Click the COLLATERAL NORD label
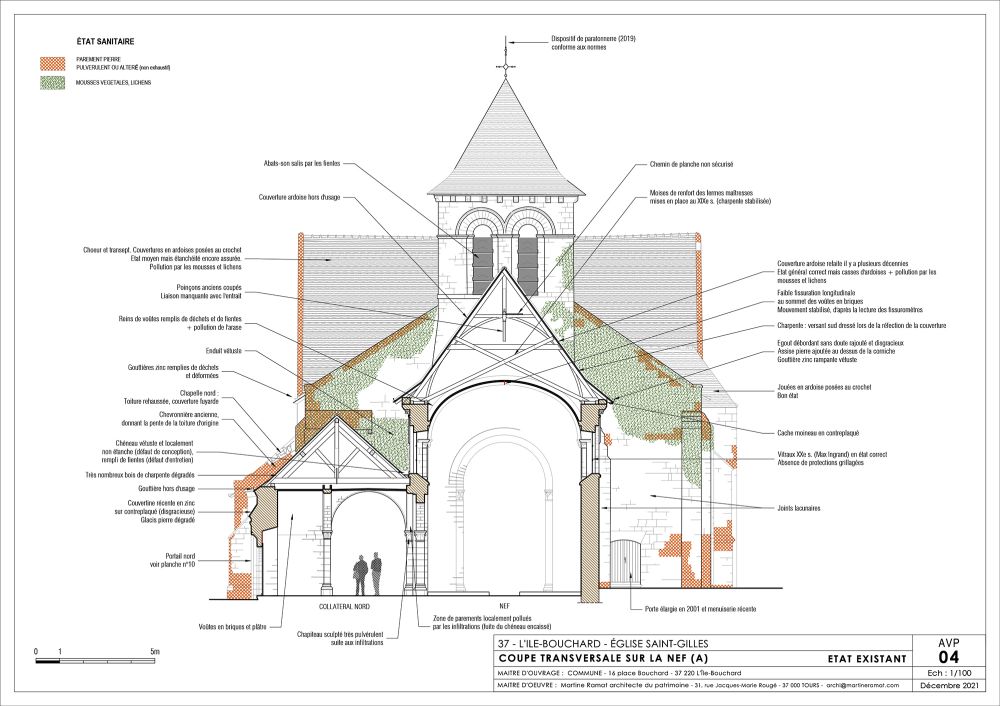The width and height of the screenshot is (1000, 706). [x=345, y=606]
